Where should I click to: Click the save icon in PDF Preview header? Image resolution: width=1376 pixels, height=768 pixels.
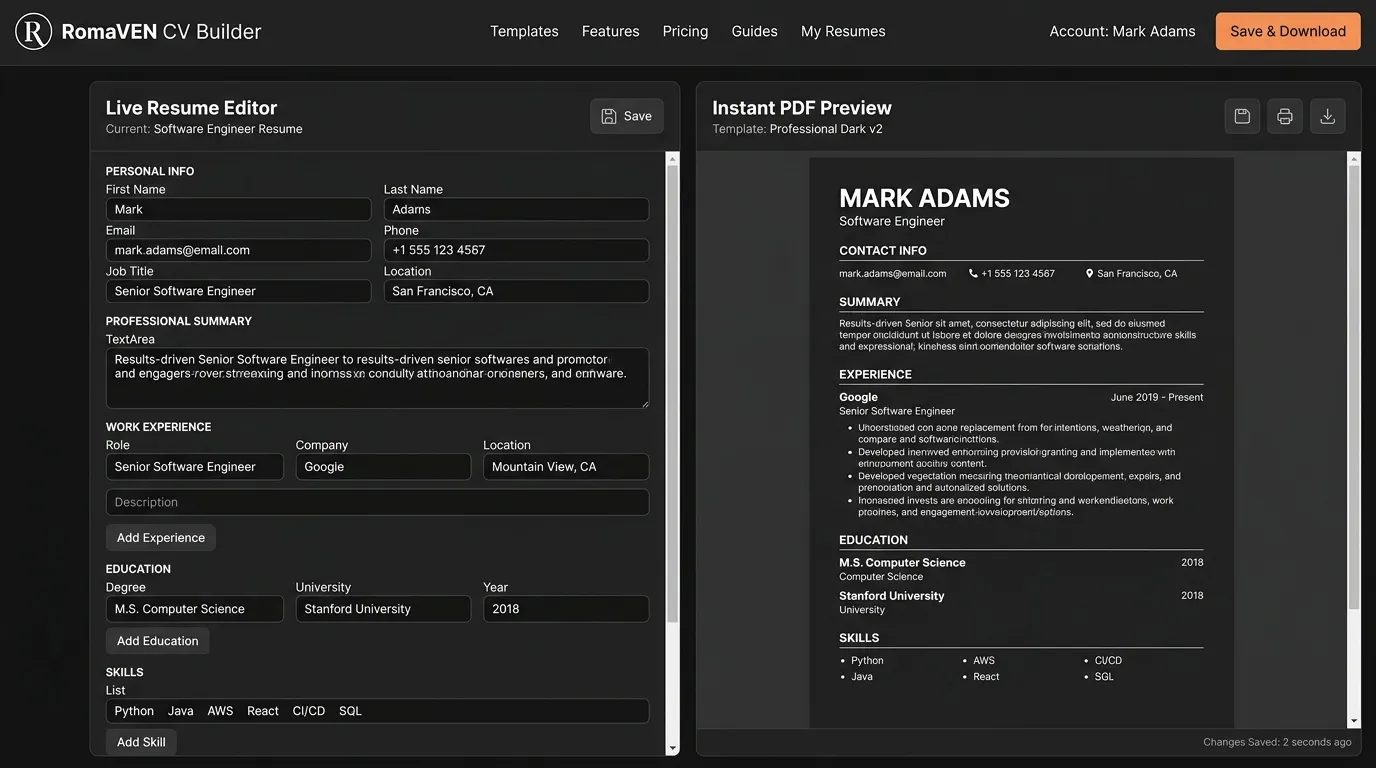point(1242,116)
